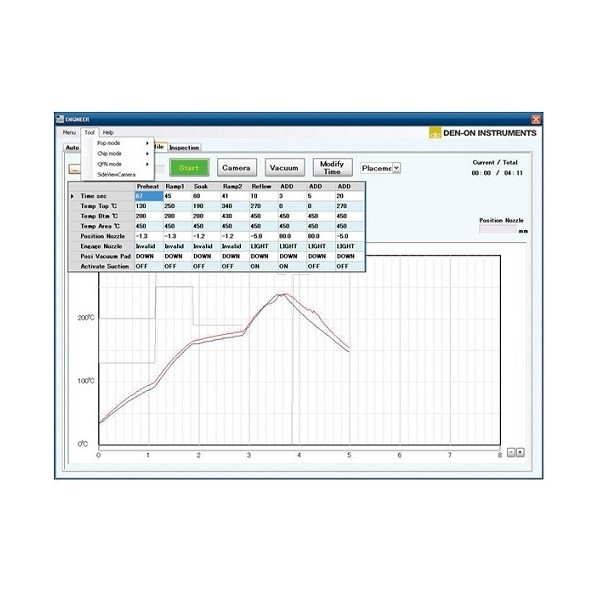Switch to the Inspection tab
The image size is (600, 600).
(x=184, y=148)
